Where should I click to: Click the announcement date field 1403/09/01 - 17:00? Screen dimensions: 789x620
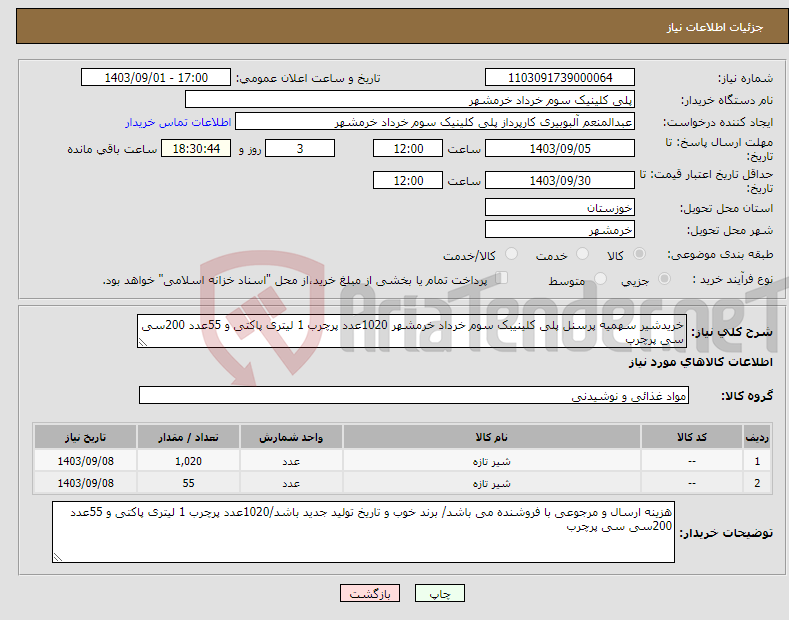tap(156, 78)
